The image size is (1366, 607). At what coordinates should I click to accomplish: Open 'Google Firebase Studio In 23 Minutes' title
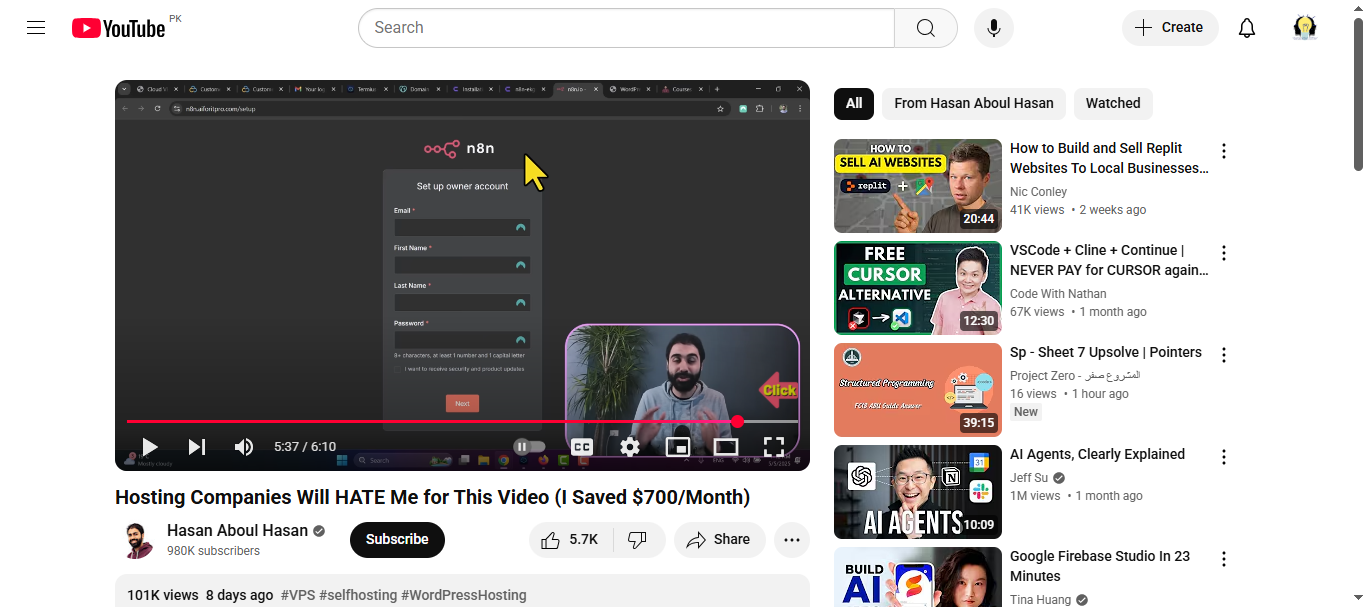coord(1100,566)
